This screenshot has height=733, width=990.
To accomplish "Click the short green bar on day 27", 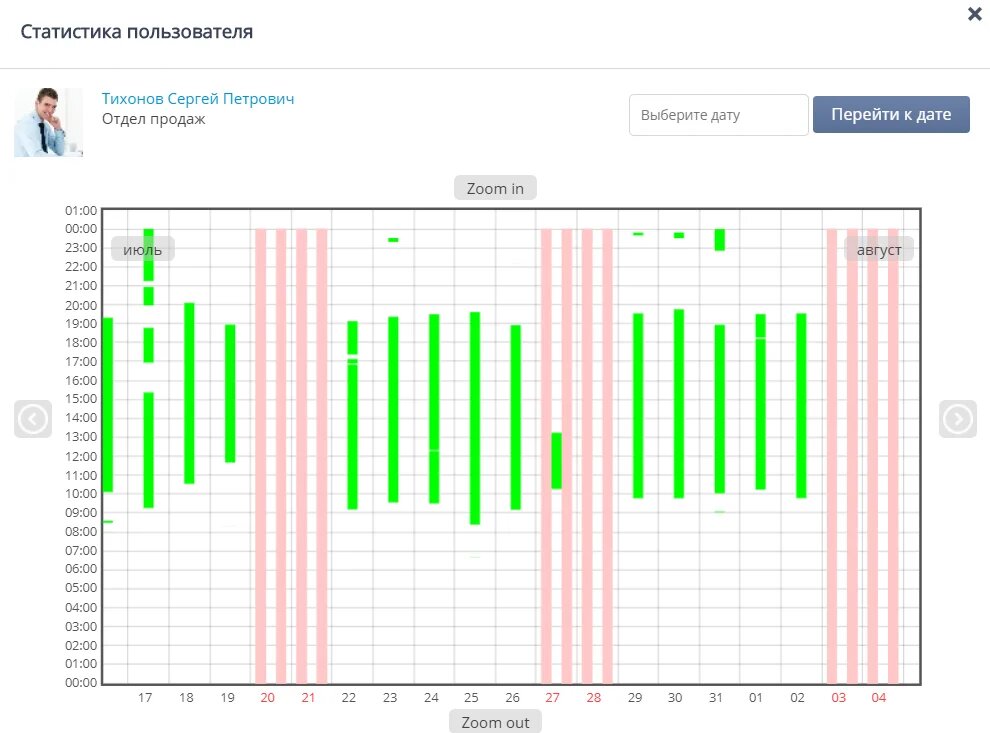I will coord(556,460).
